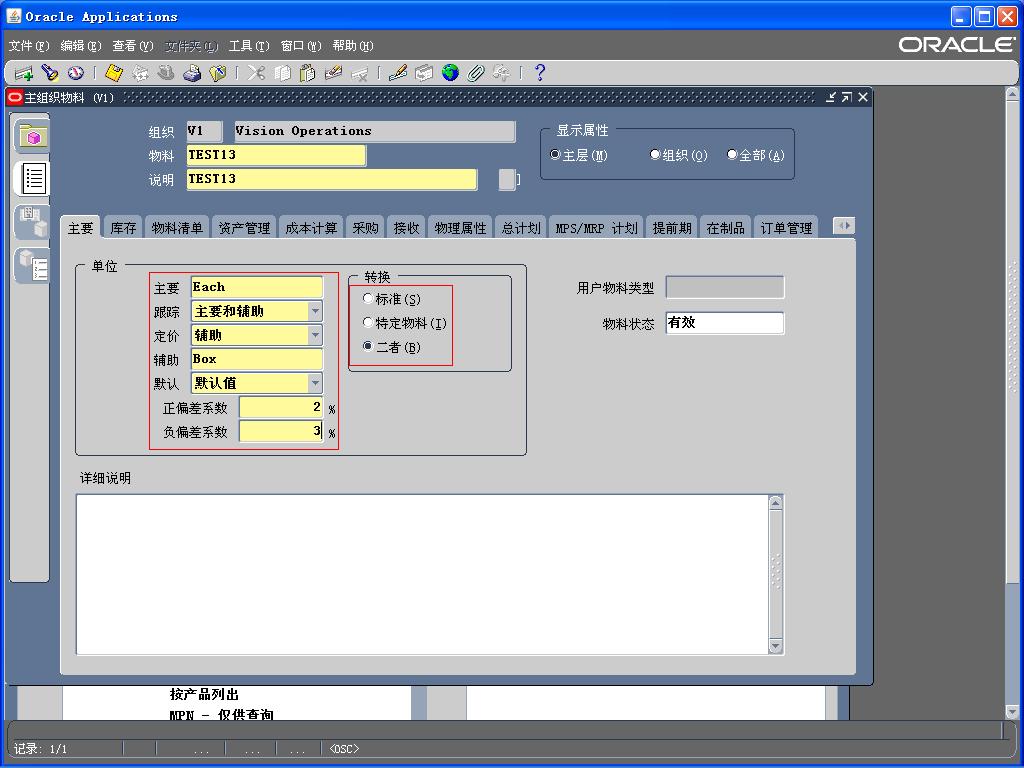
Task: Switch to the 采购 tab
Action: [365, 228]
